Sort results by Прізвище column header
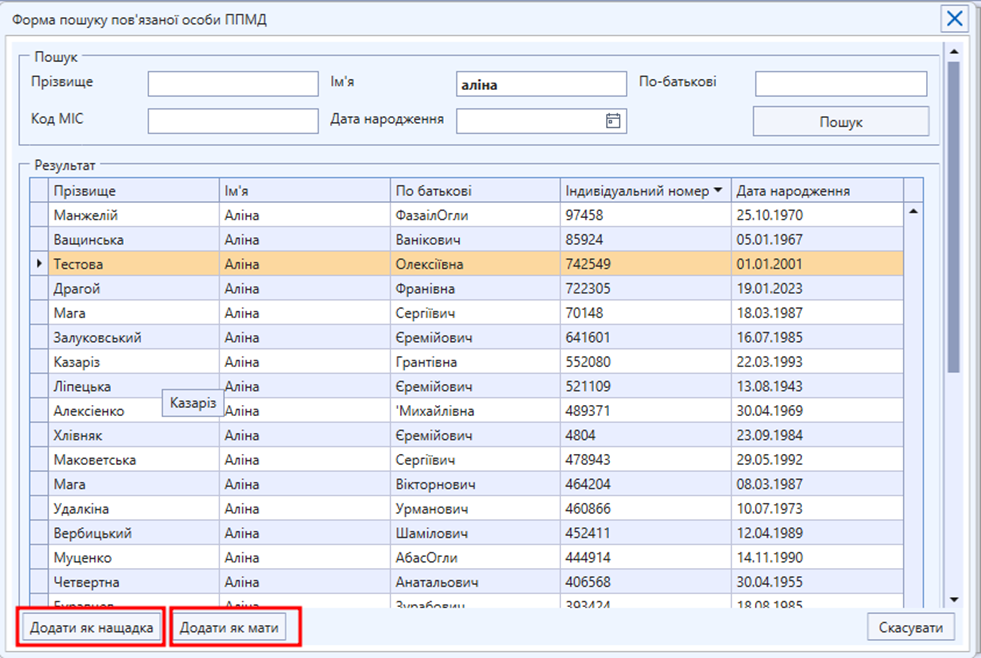Screen dimensions: 981x658 (133, 191)
